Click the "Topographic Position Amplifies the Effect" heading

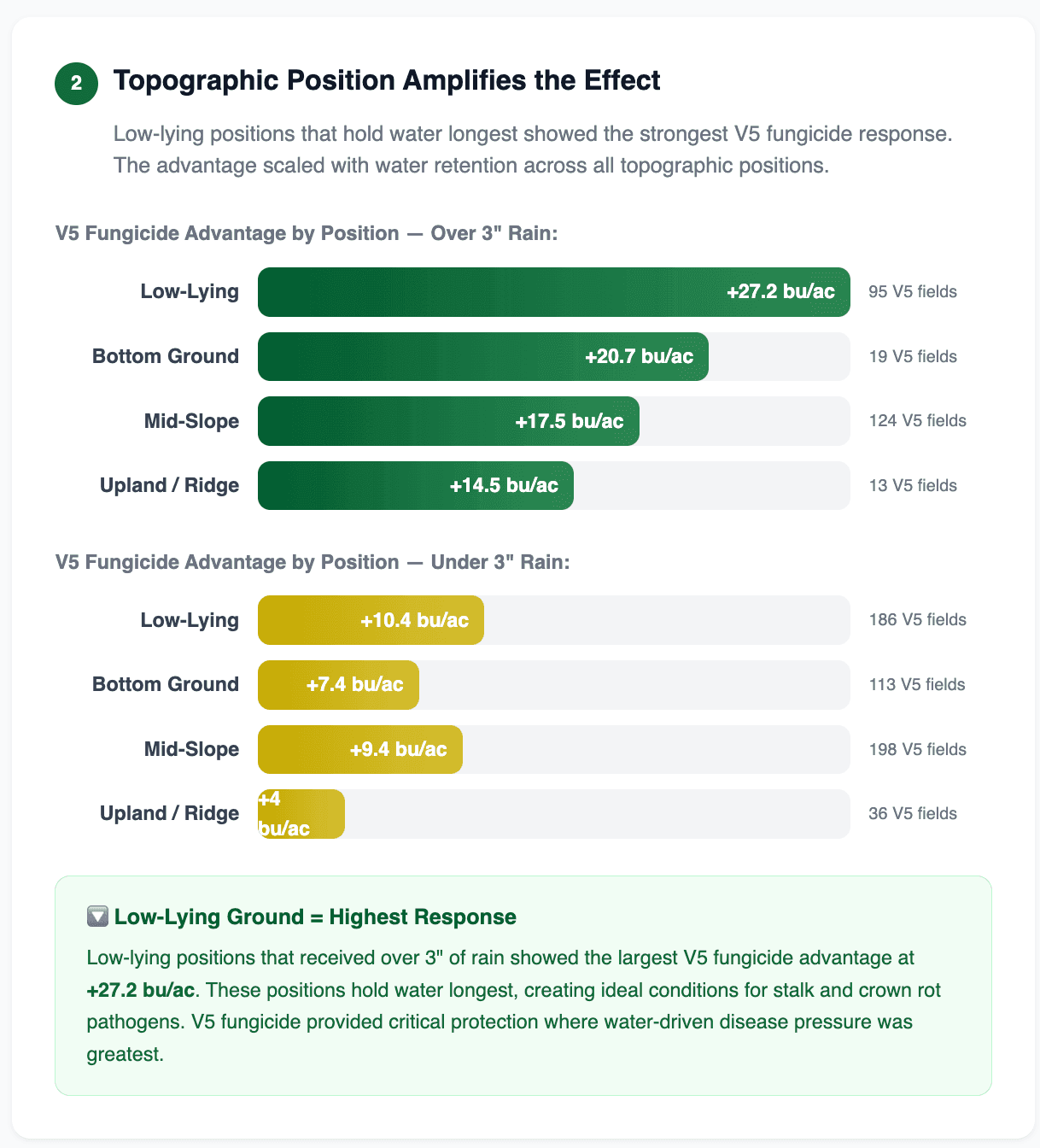387,80
